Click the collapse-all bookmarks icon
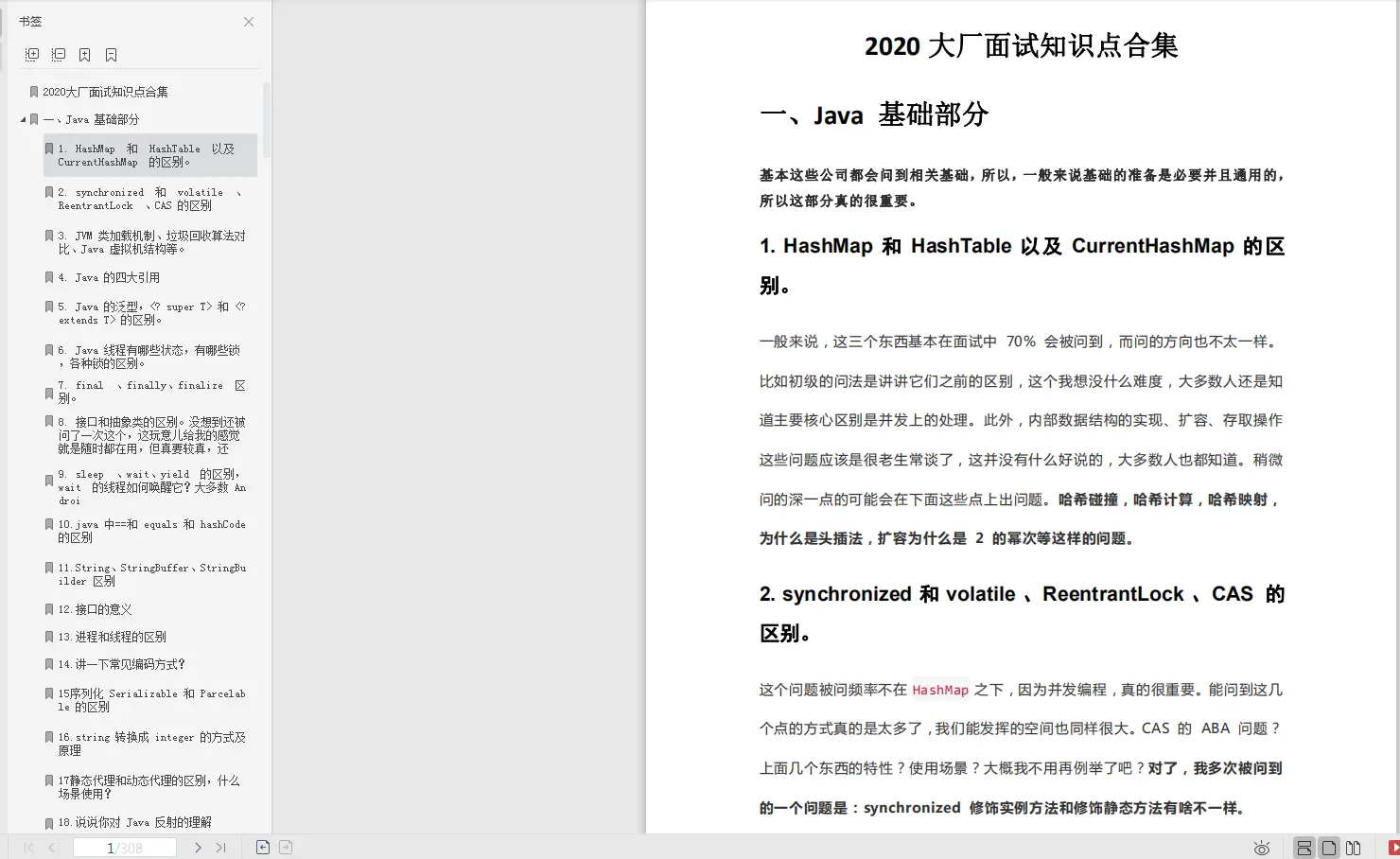Screen dimensions: 1400x859 click(x=59, y=55)
